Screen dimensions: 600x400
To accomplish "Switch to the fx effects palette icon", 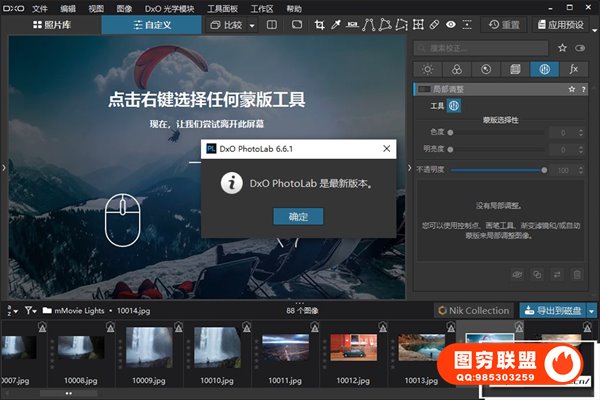I will tap(573, 70).
